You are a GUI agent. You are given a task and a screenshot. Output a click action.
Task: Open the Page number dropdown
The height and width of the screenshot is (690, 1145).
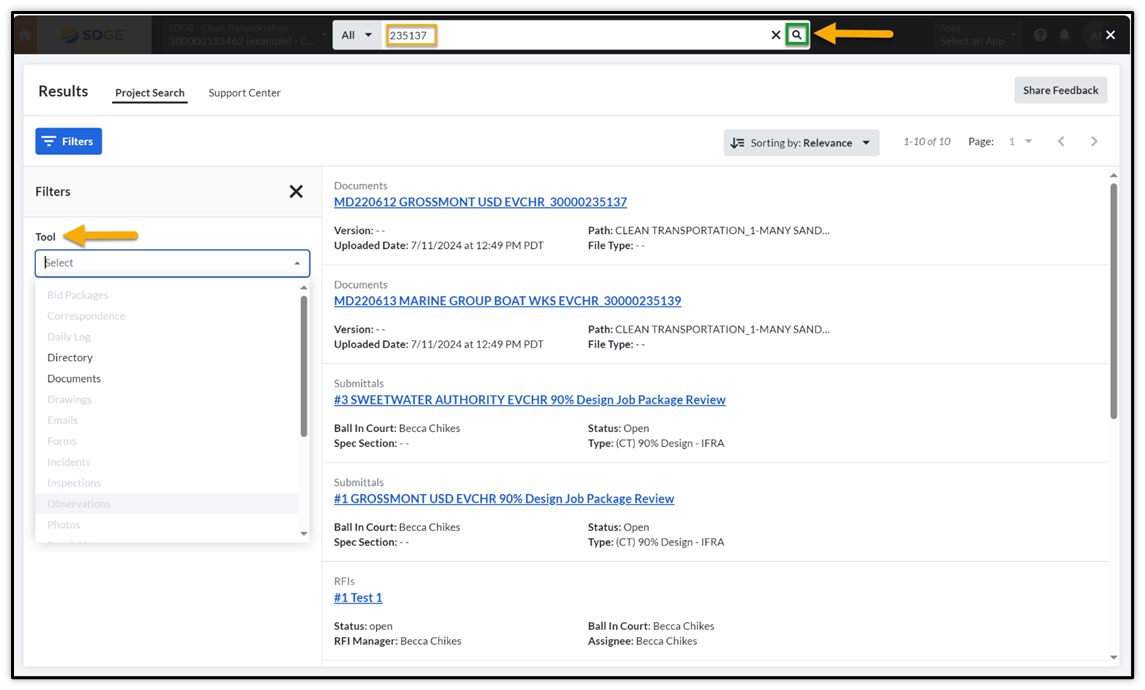point(1020,142)
